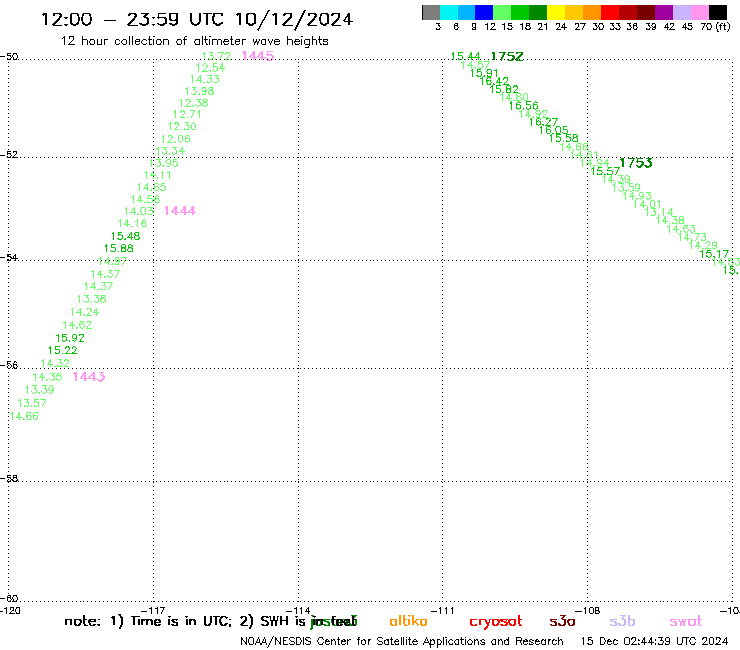The height and width of the screenshot is (650, 740).
Task: Click the pink time label 1445
Action: 258,56
